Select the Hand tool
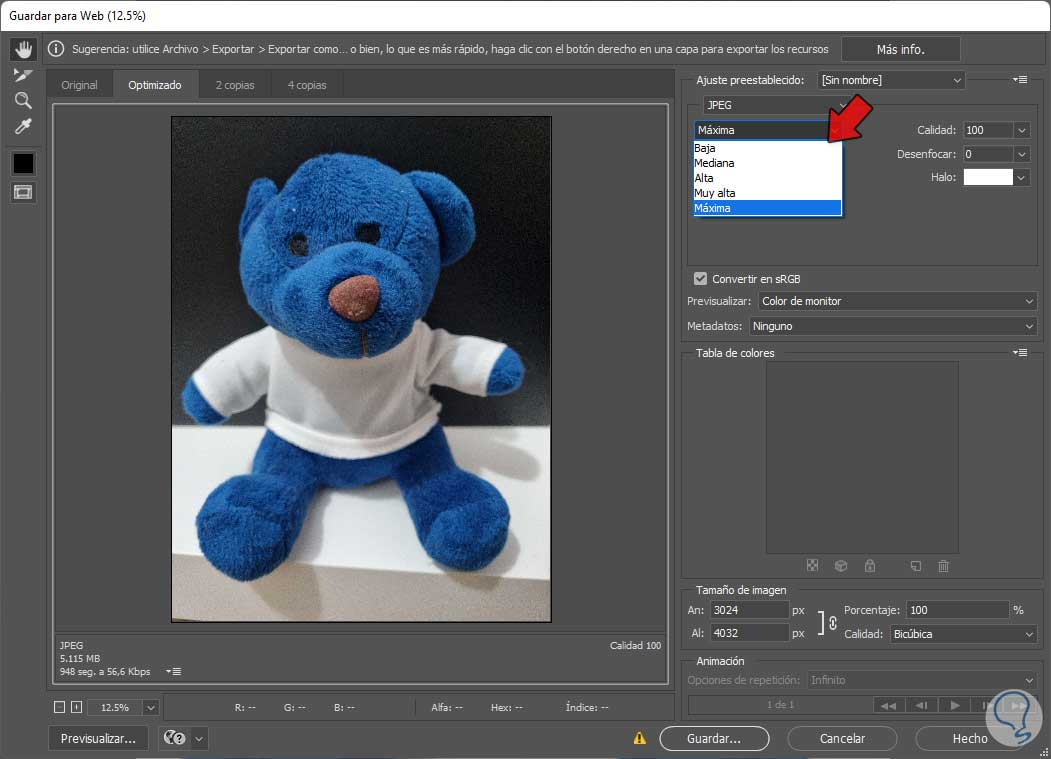Image resolution: width=1051 pixels, height=759 pixels. [23, 49]
